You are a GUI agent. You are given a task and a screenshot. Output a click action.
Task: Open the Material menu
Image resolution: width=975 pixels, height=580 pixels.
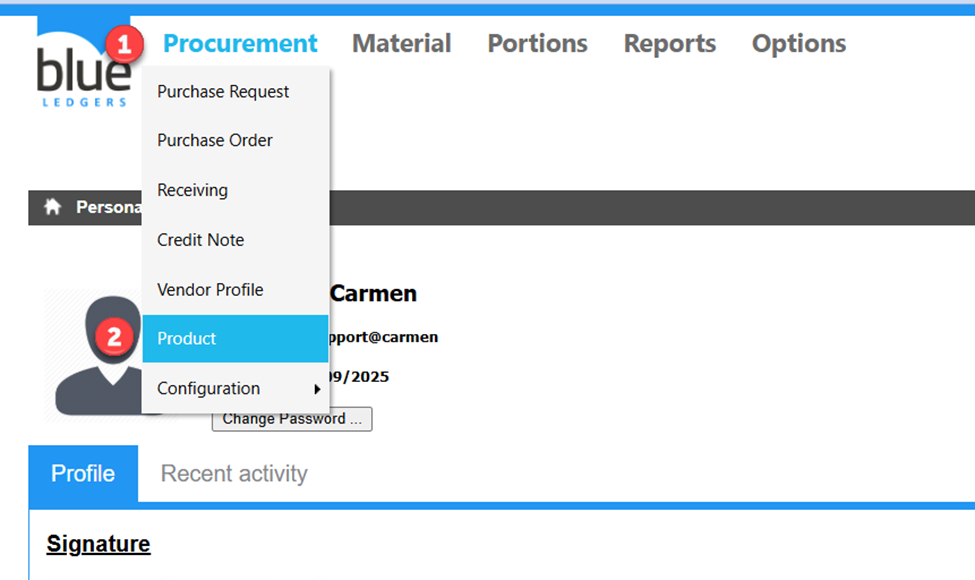pos(401,44)
